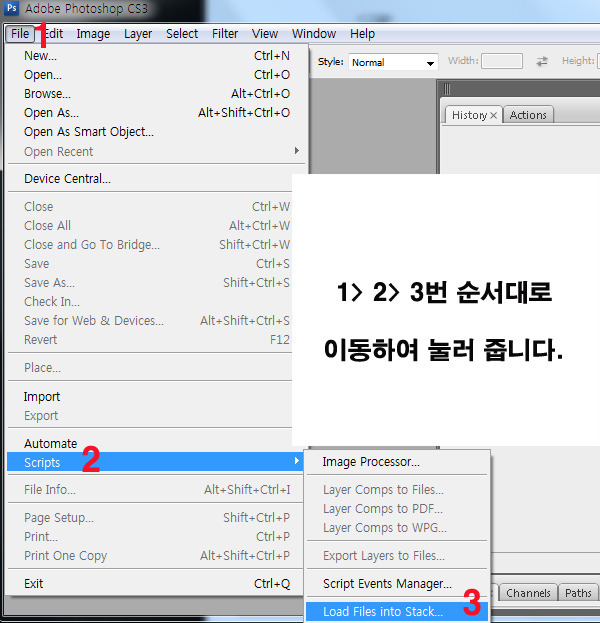Click Layer Comps to WPG...
Viewport: 600px width, 623px height.
(x=397, y=528)
